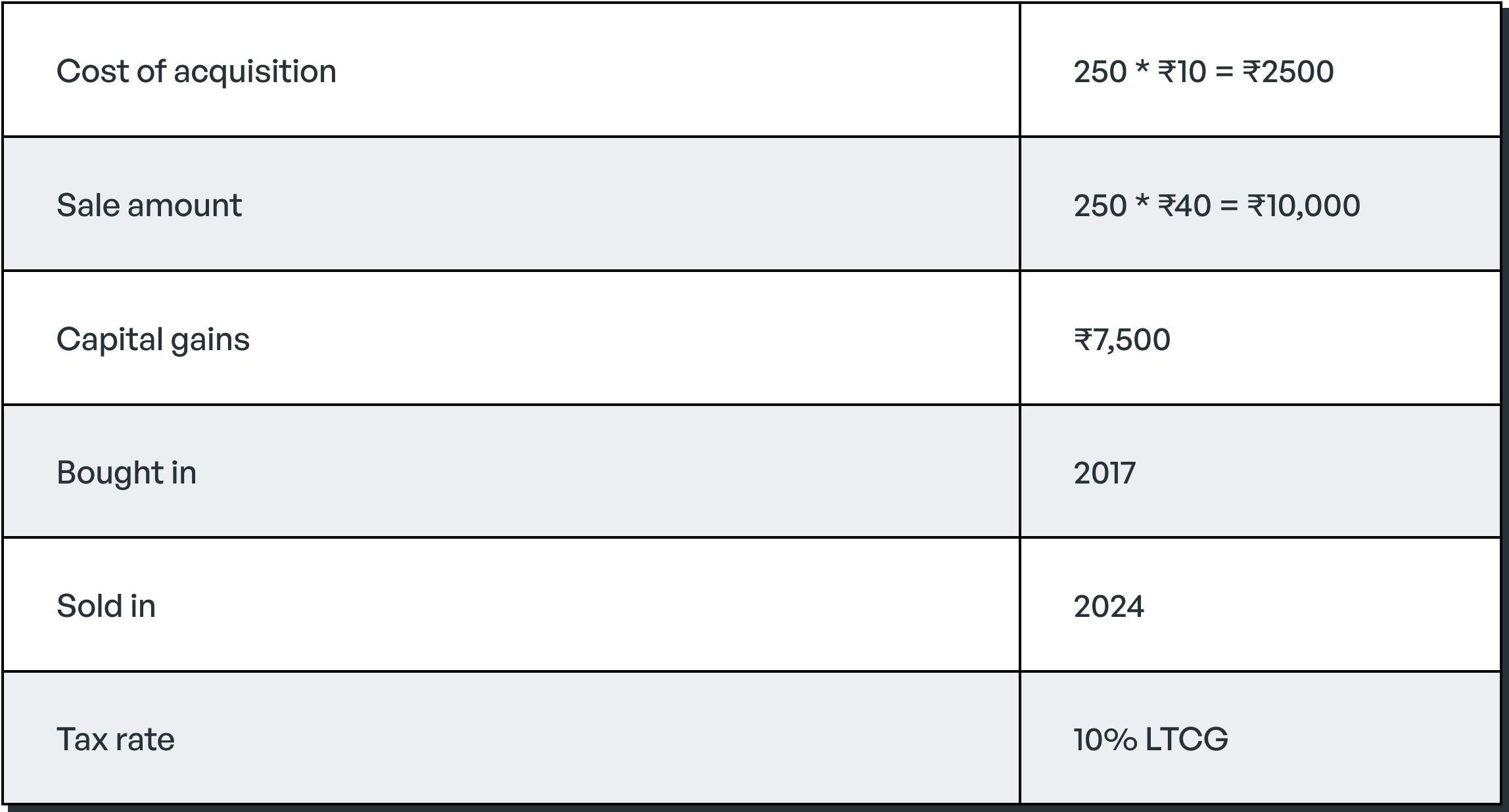The width and height of the screenshot is (1509, 812).
Task: Click the 'Sale amount' label text
Action: [x=149, y=205]
